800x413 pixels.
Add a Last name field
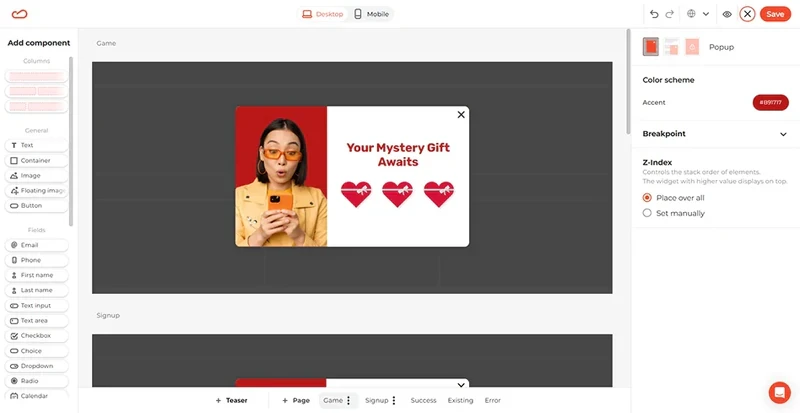(36, 290)
